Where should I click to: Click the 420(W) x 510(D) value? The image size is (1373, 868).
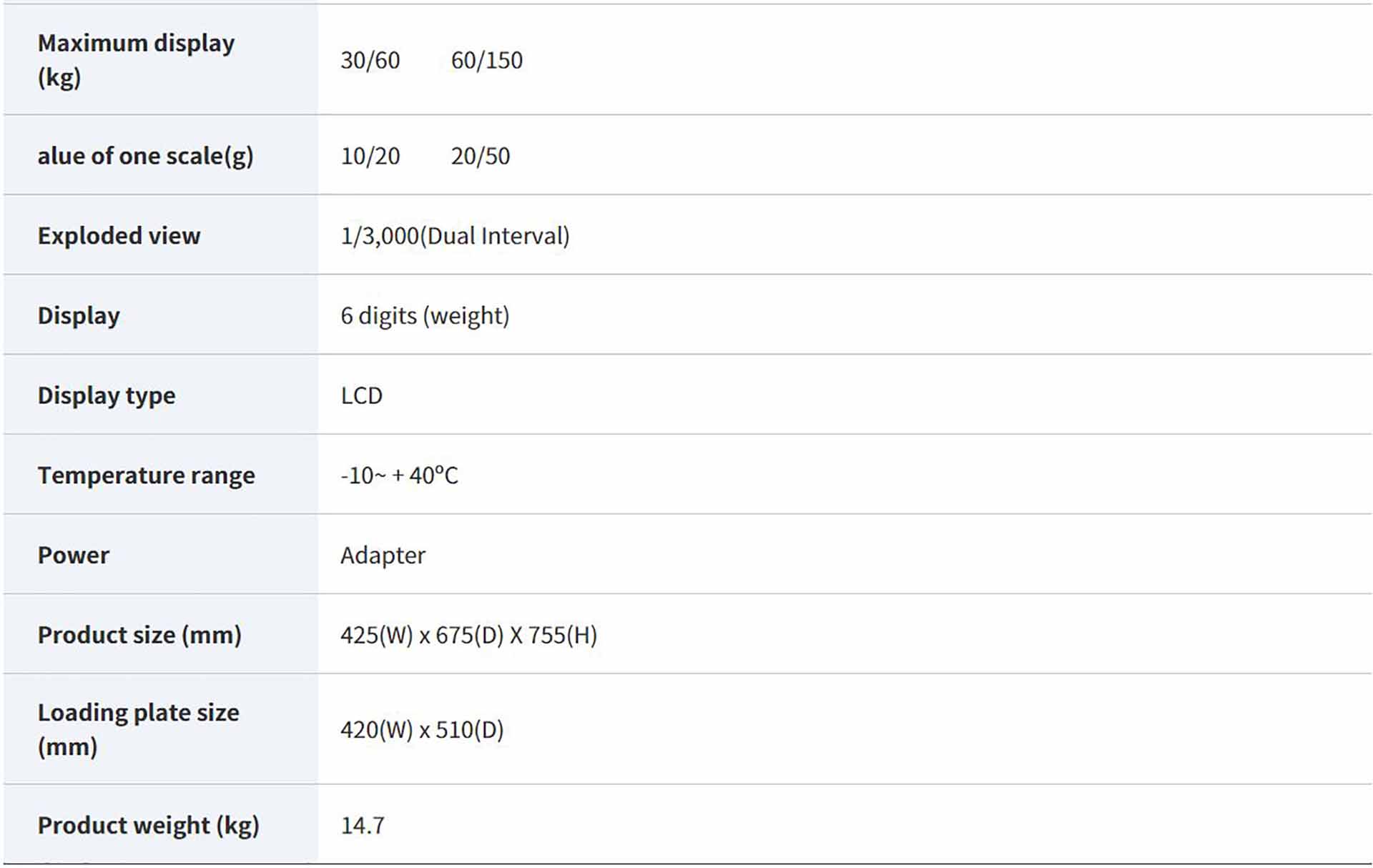(422, 730)
